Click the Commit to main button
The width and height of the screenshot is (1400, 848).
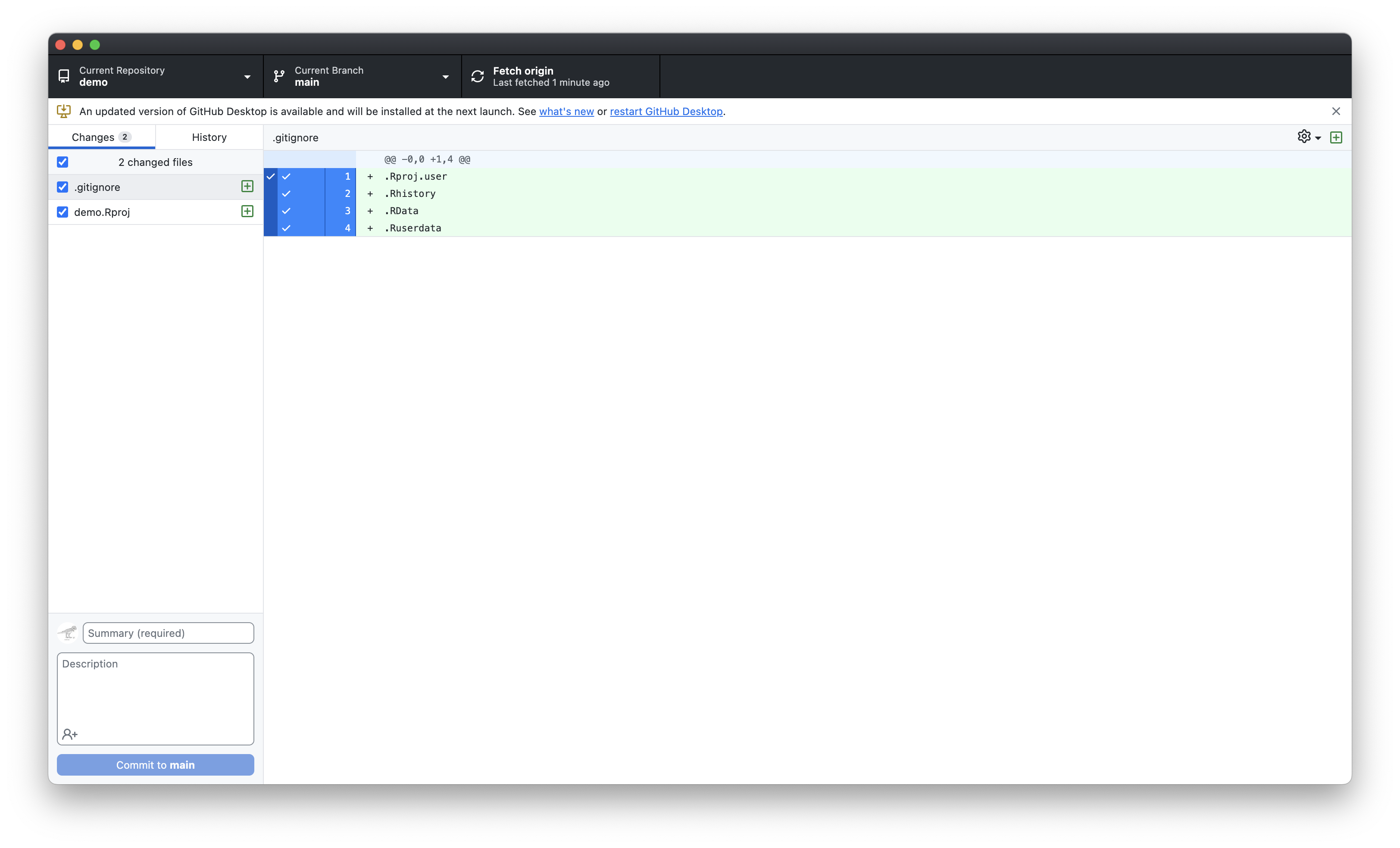pos(155,764)
